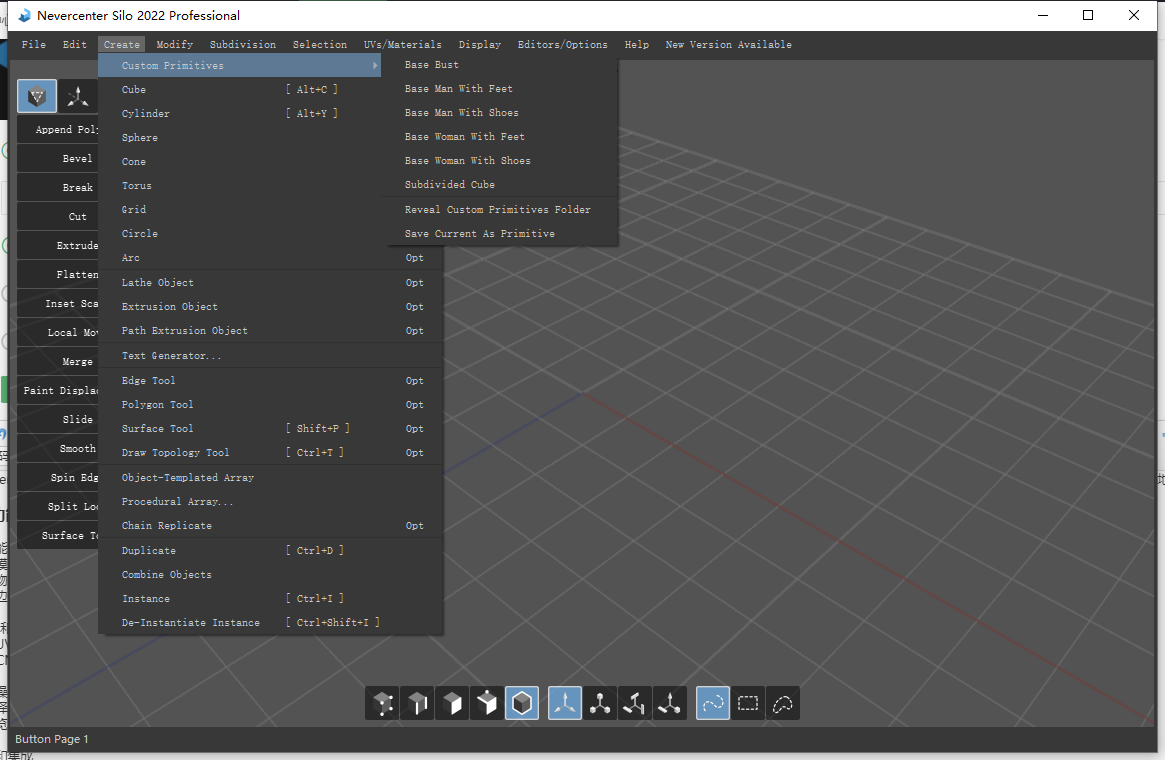Screen dimensions: 1165x760
Task: Choose Base Man With Feet
Action: point(498,88)
